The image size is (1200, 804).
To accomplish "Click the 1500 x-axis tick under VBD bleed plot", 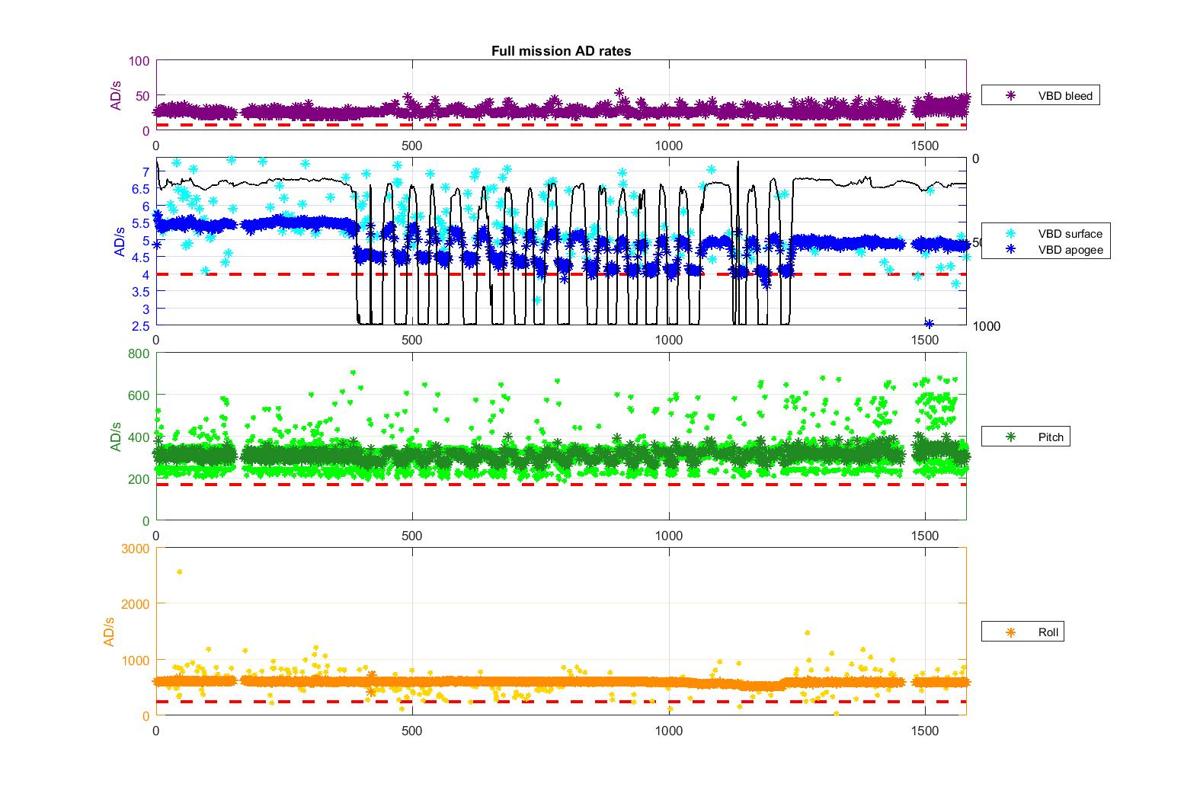I will (x=926, y=145).
